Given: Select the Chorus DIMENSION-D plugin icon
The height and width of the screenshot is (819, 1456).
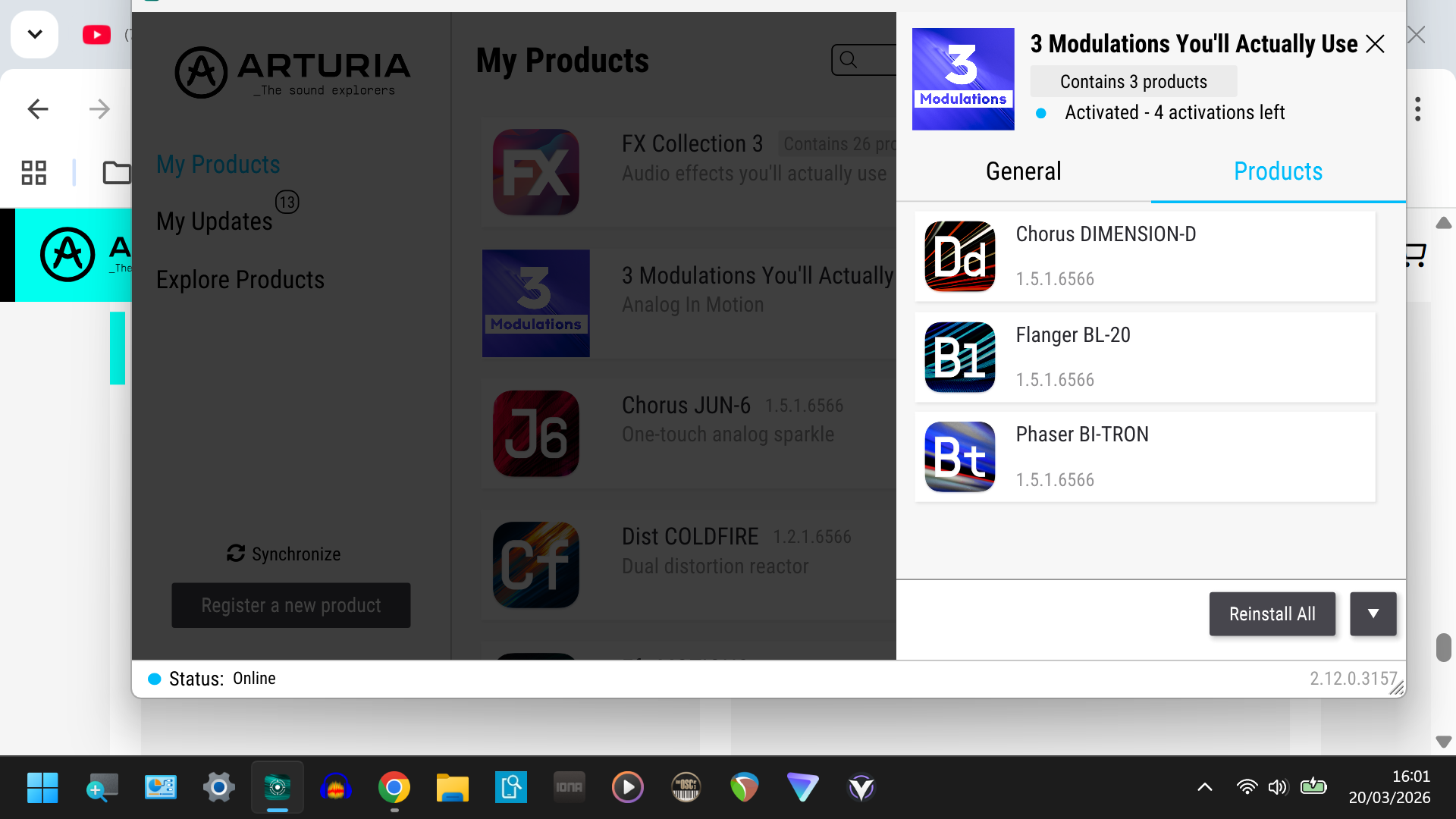Looking at the screenshot, I should coord(959,256).
